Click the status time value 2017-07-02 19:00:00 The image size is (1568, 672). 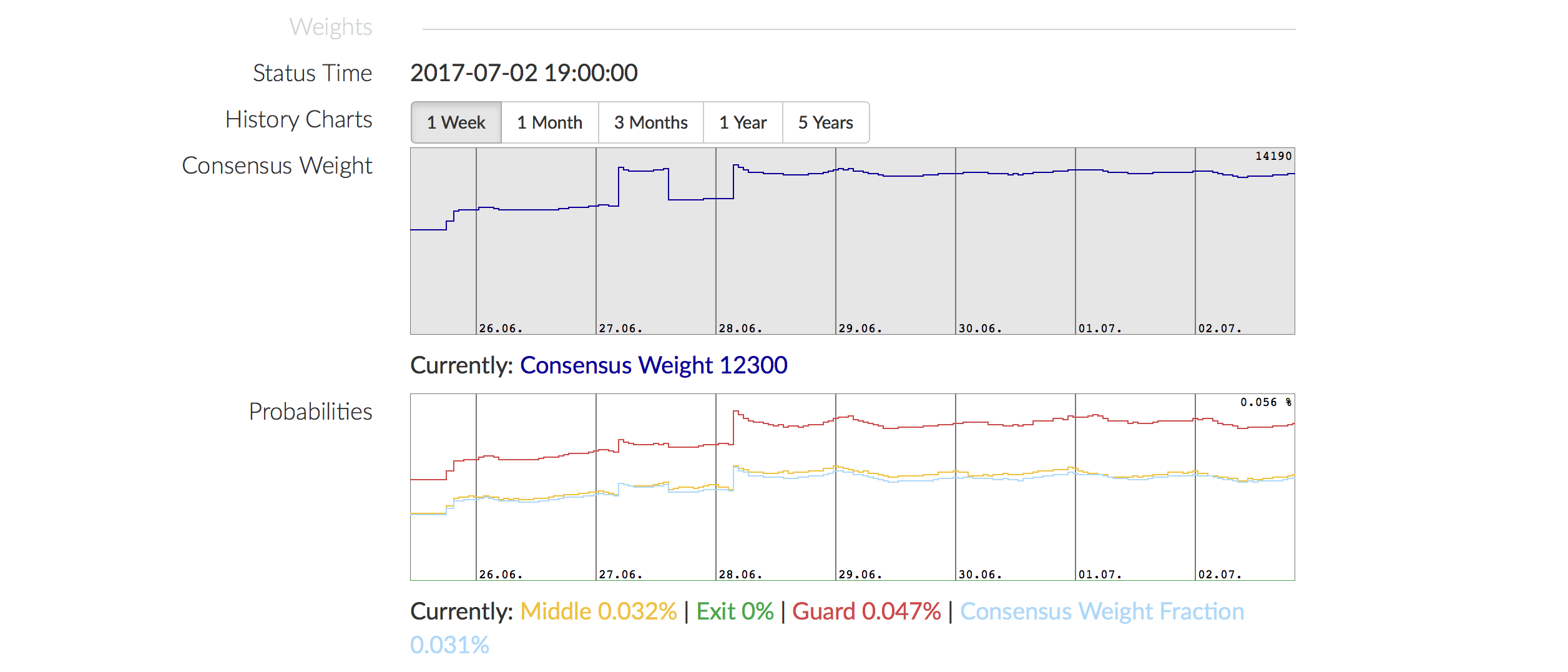(x=524, y=73)
